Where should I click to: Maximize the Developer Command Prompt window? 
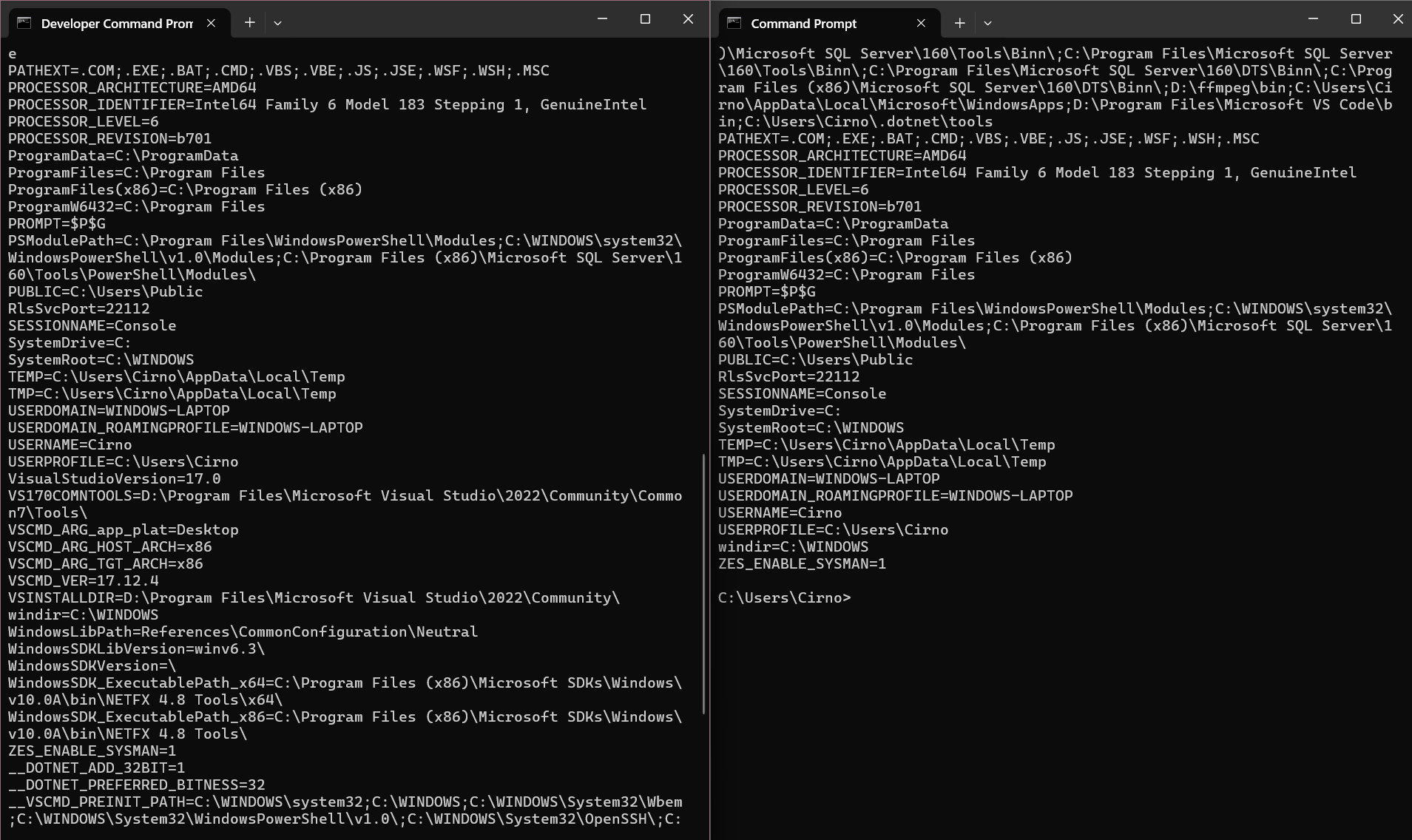point(645,19)
